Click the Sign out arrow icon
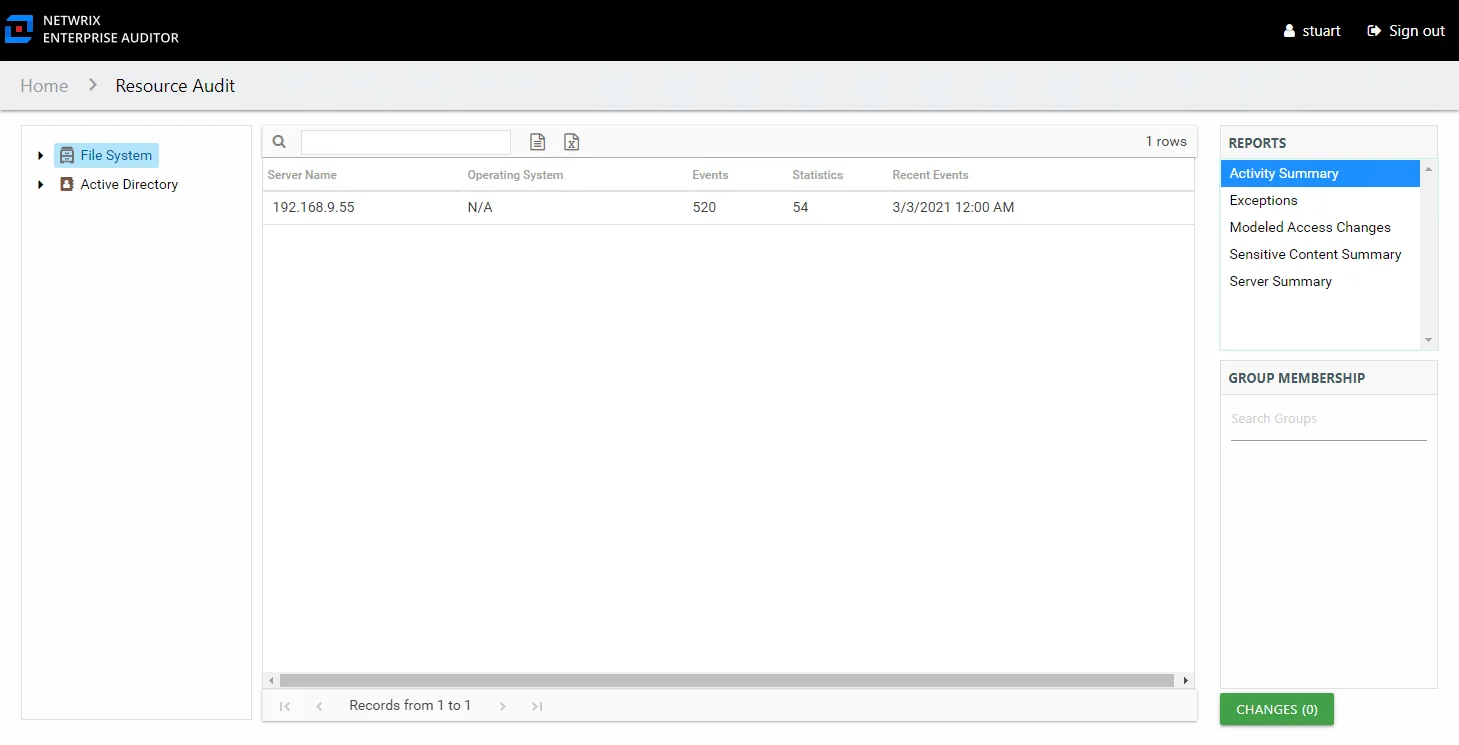Screen dimensions: 1459x745 tap(1374, 31)
